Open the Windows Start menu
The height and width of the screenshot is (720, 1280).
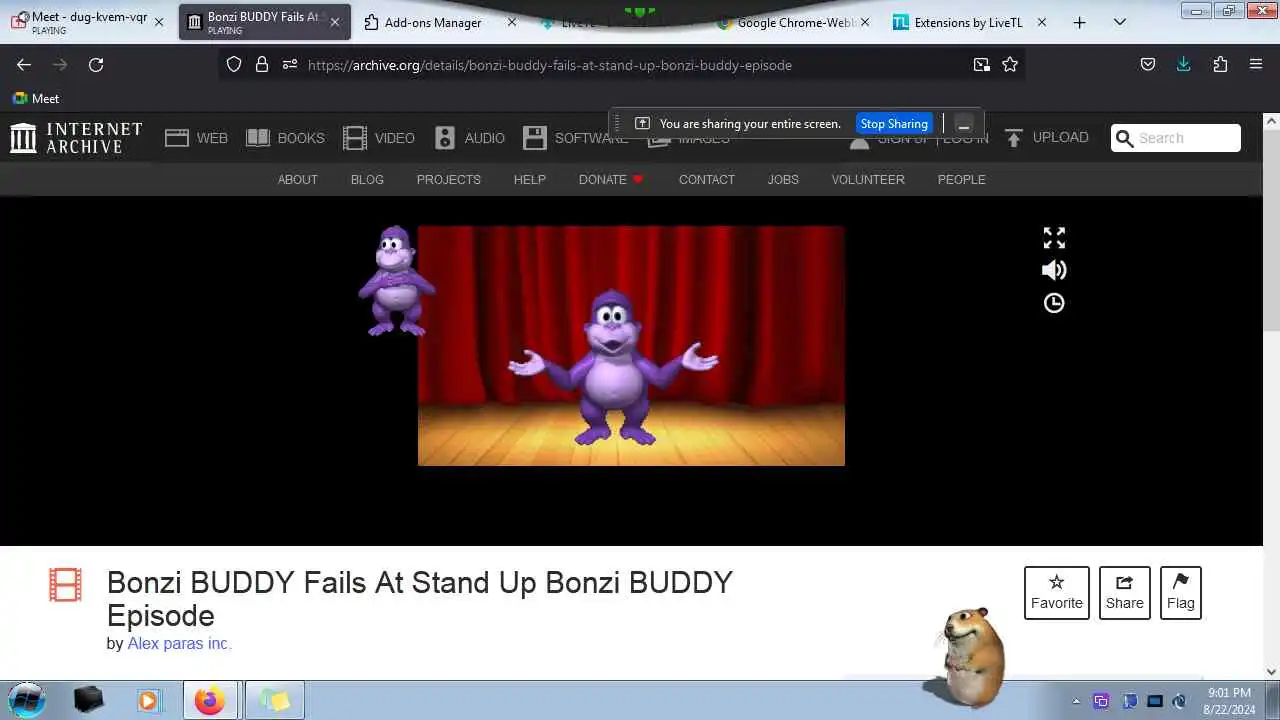tap(27, 700)
